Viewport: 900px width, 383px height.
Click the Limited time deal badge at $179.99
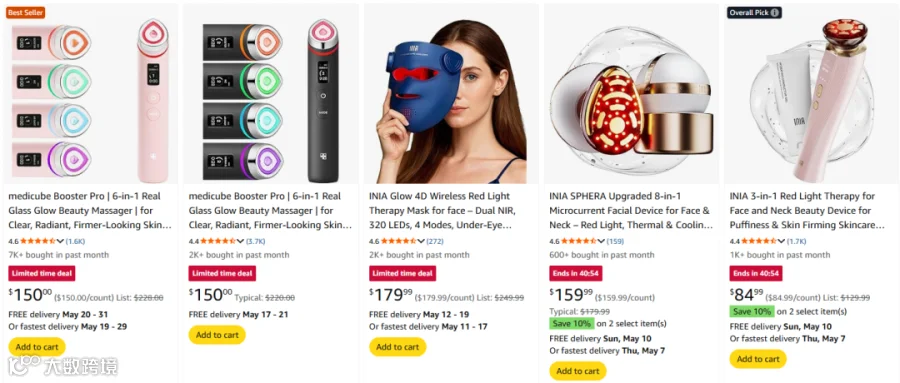coord(402,273)
